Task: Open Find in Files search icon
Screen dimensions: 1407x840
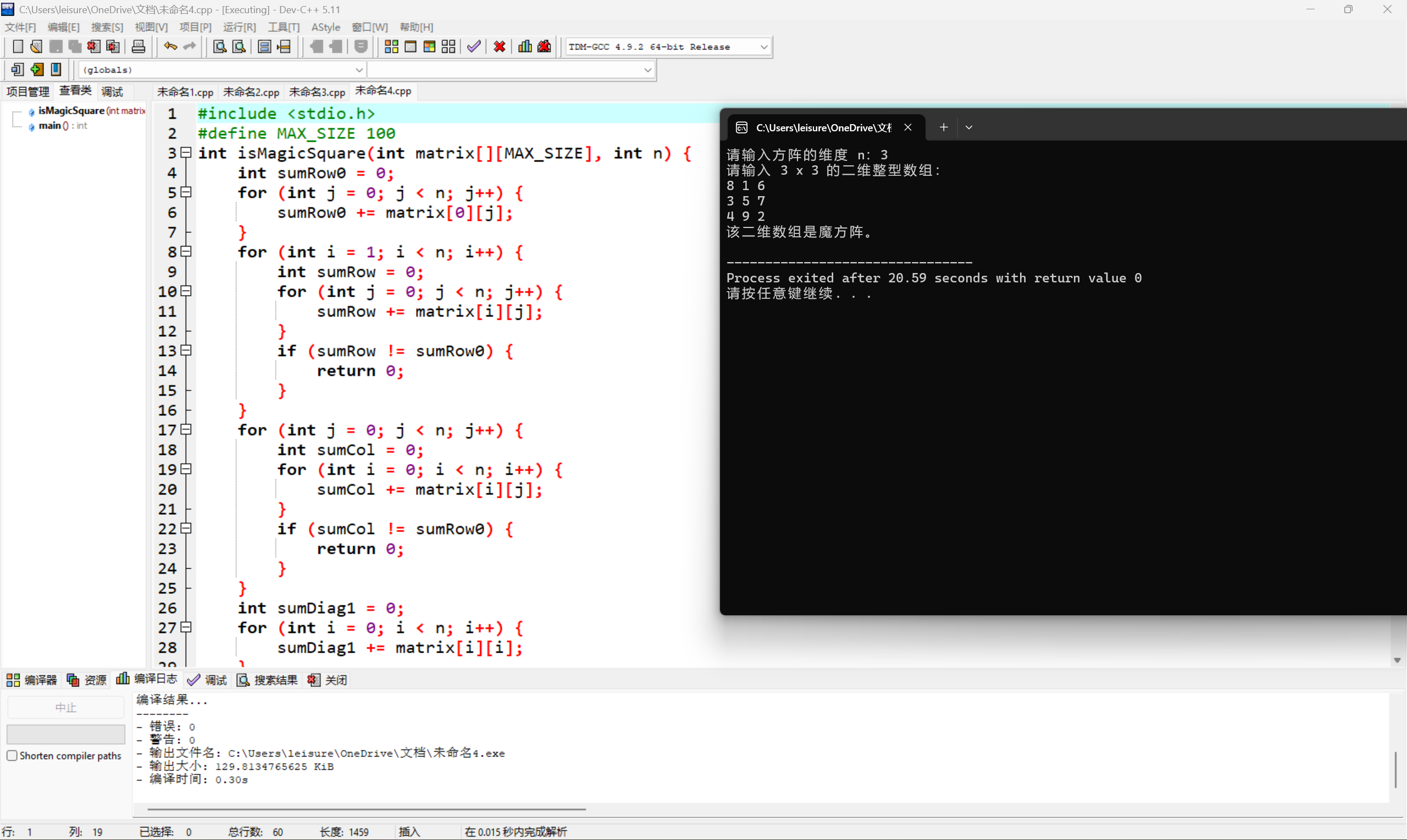Action: pyautogui.click(x=239, y=46)
